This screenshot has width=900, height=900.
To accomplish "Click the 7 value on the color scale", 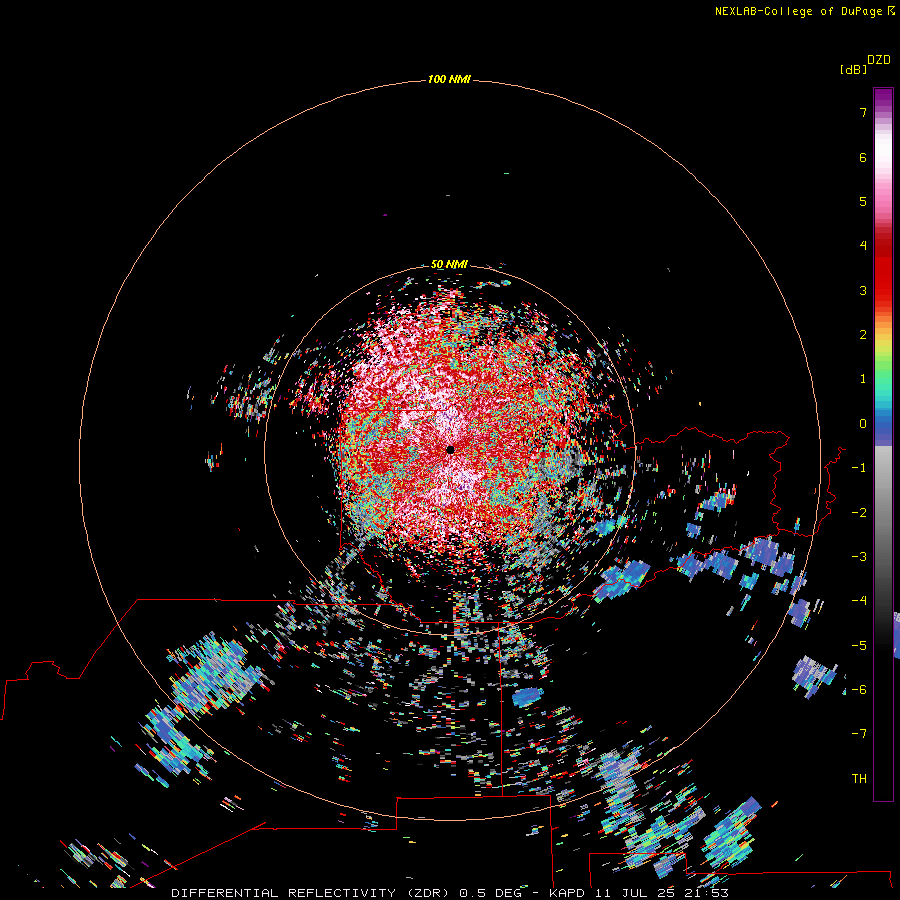I will (863, 112).
